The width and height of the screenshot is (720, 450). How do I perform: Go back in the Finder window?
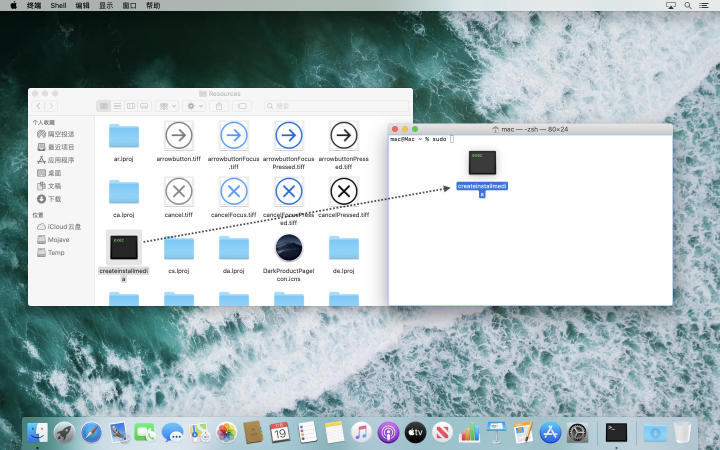click(39, 106)
